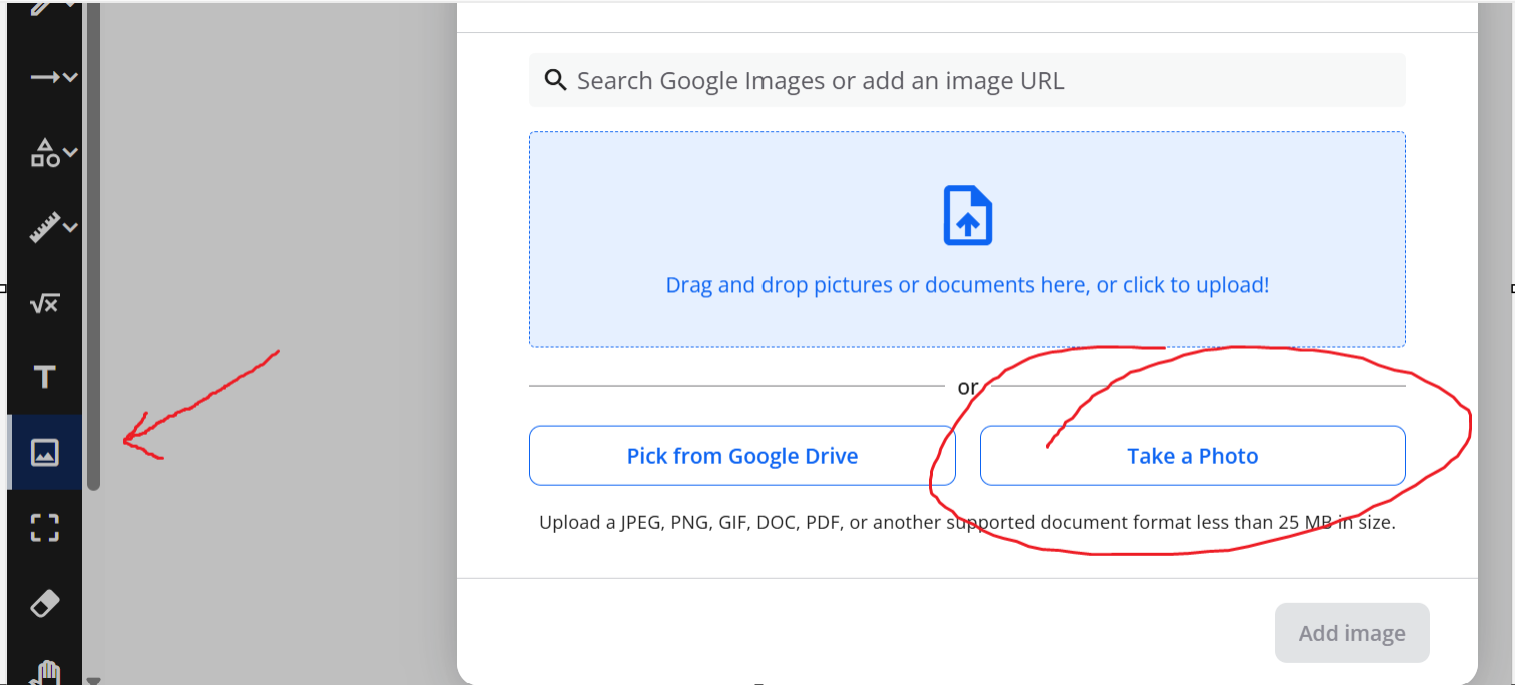Click the search magnifier icon

click(x=555, y=80)
